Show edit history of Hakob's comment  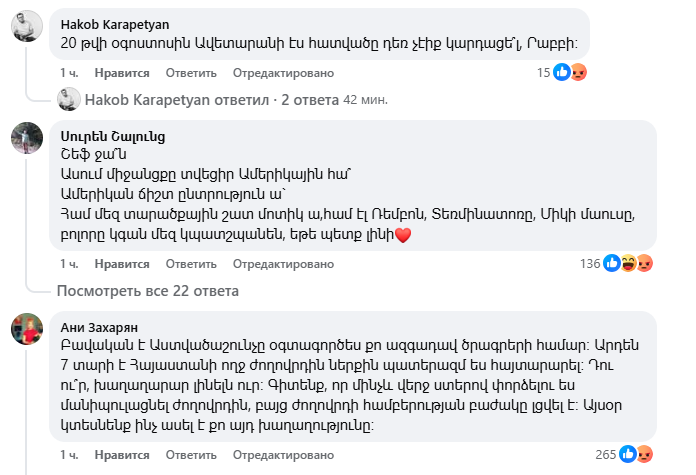(x=282, y=73)
